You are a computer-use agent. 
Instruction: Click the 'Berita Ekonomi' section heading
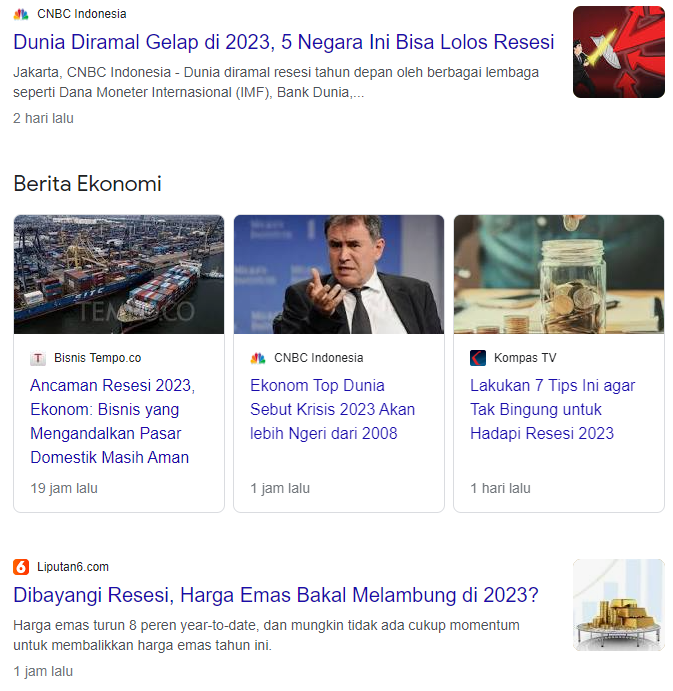click(87, 184)
